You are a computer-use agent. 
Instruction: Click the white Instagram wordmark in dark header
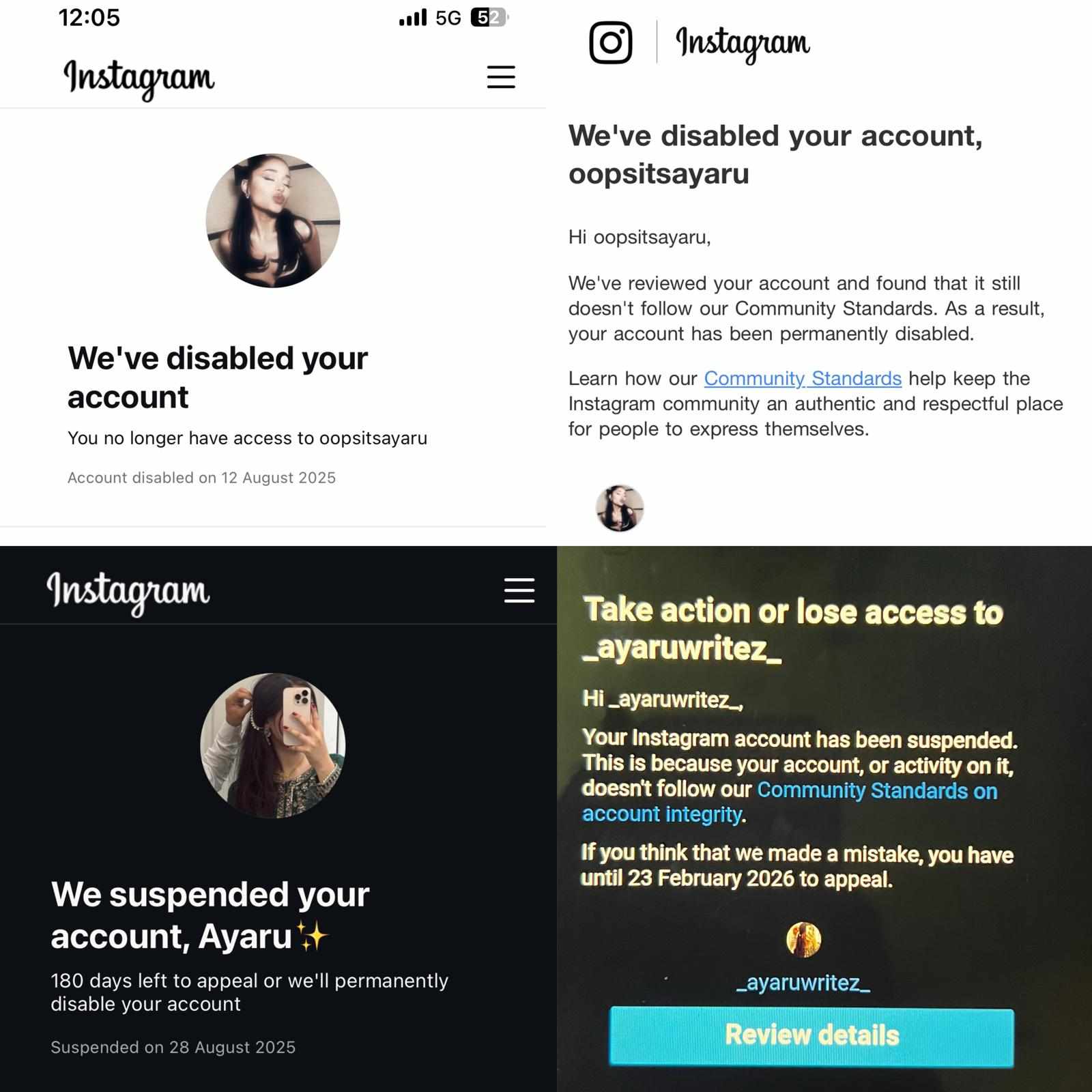[128, 592]
